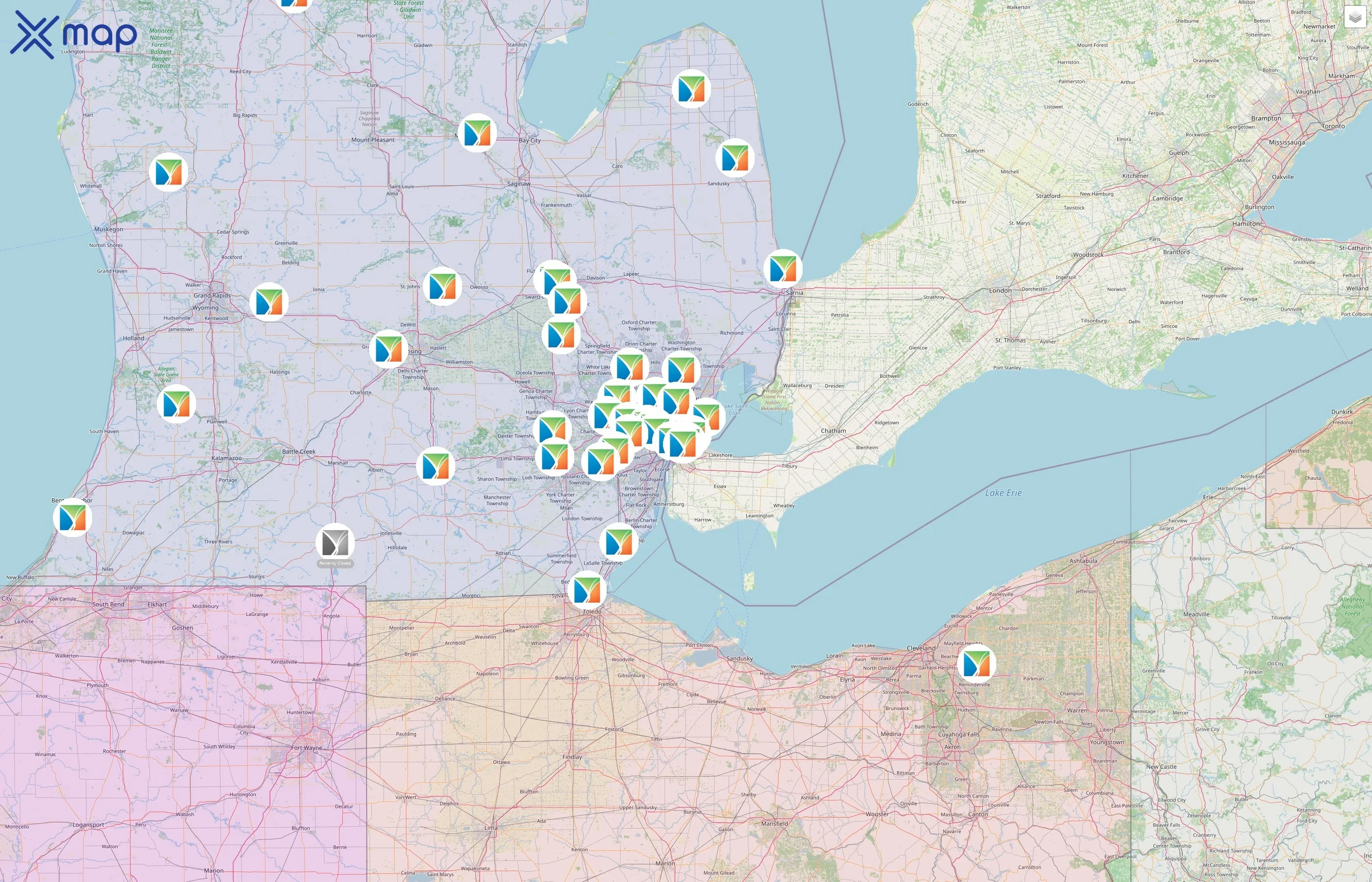Viewport: 1372px width, 882px height.
Task: Open the marker near Allegan State Game Area
Action: [x=176, y=404]
